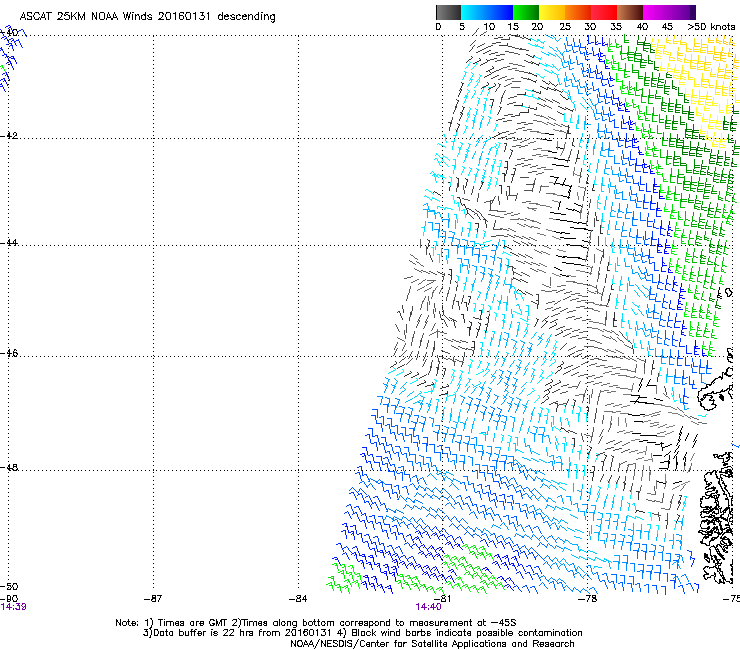Screen dimensions: 740x650
Task: Pick the green 15–20 knots legend swatch
Action: coord(526,12)
